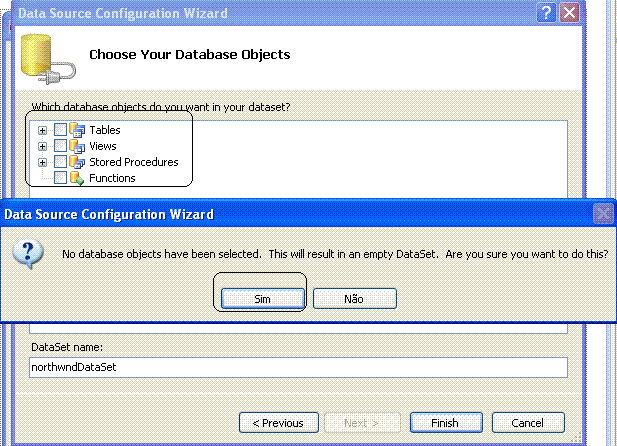Click the question mark dialog icon
This screenshot has width=617, height=446.
pyautogui.click(x=28, y=254)
